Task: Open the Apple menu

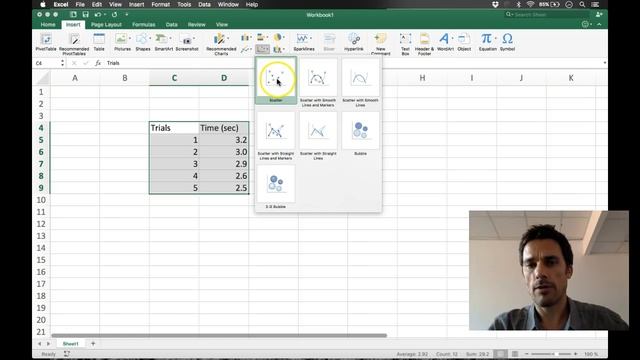Action: [x=43, y=4]
